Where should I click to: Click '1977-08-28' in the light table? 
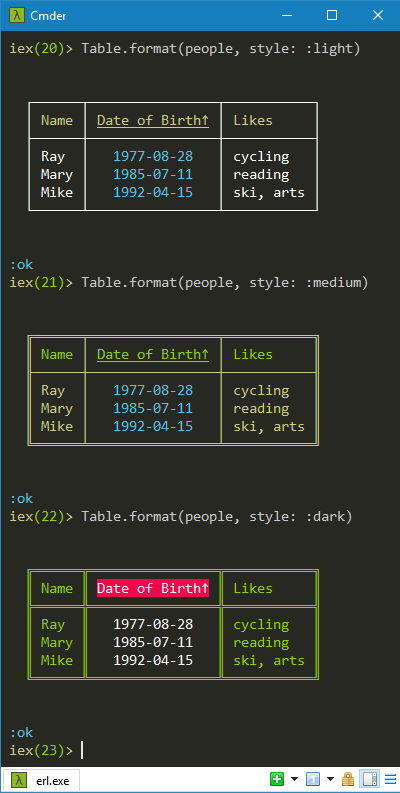coord(153,156)
